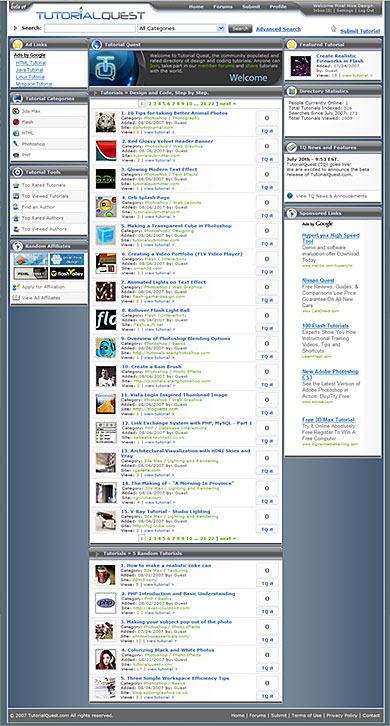Open the Forums tab in top navigation
Screen dimensions: 390x726
coord(223,6)
